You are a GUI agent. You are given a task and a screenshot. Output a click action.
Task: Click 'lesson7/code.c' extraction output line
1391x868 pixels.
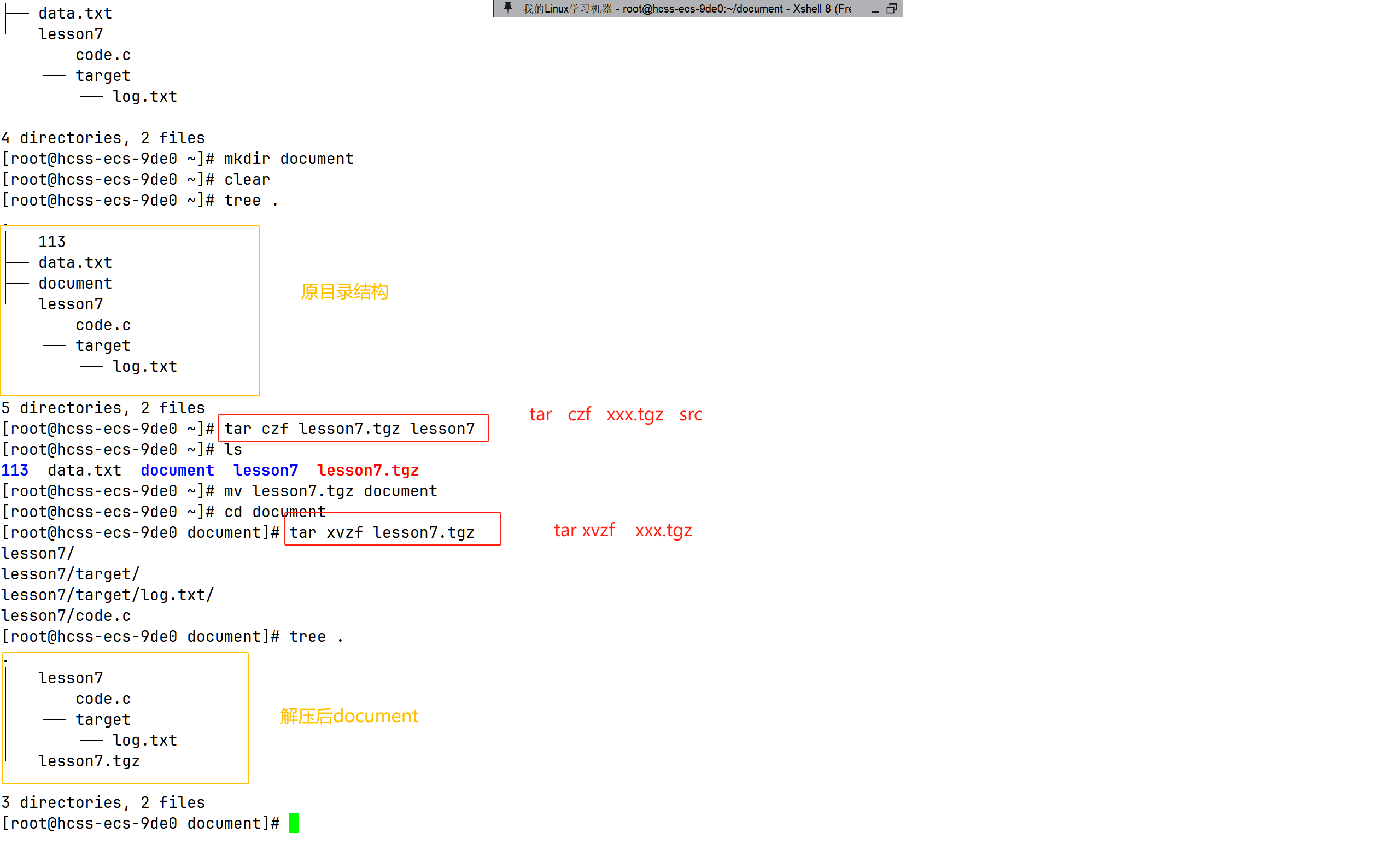pyautogui.click(x=66, y=616)
